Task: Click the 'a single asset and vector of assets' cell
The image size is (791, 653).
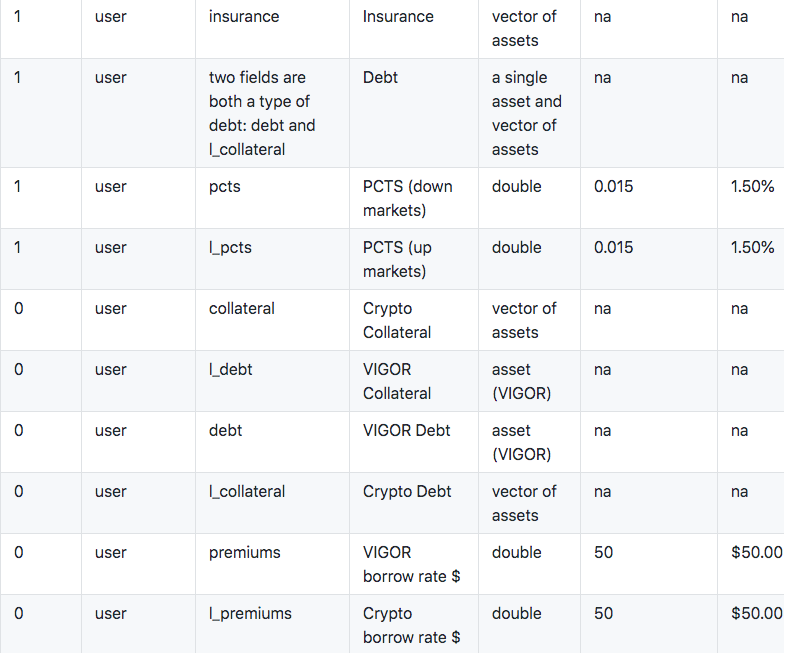Action: (x=527, y=113)
